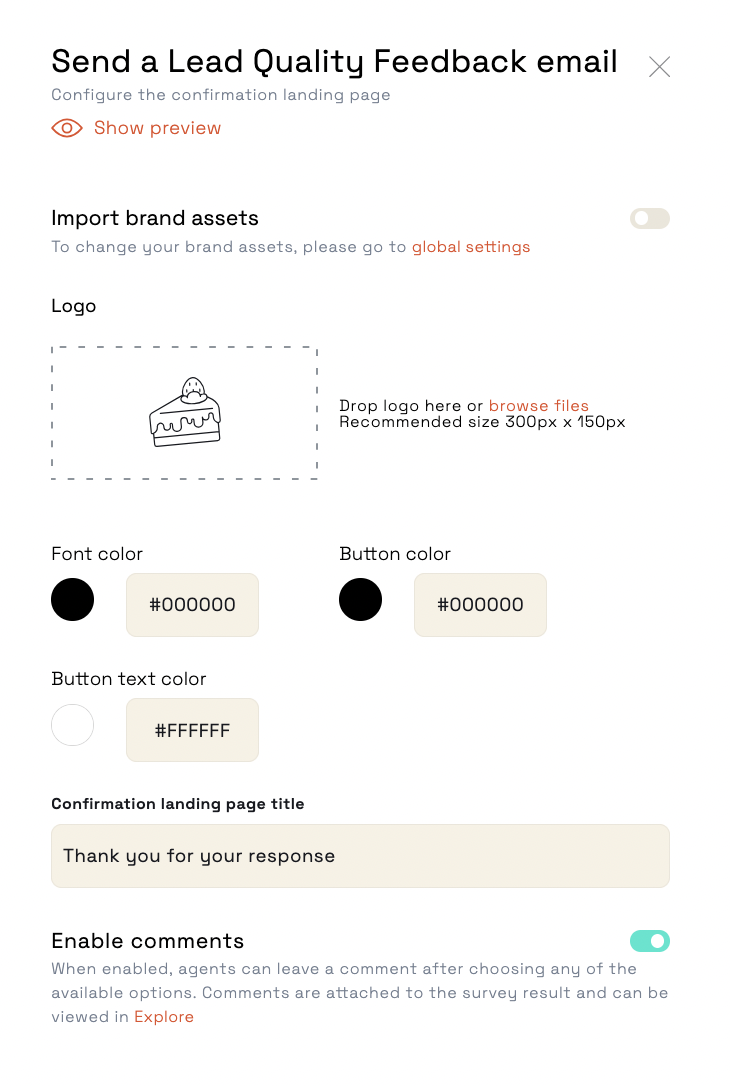This screenshot has height=1086, width=730.
Task: Click the Confirmation landing page title field
Action: (360, 856)
